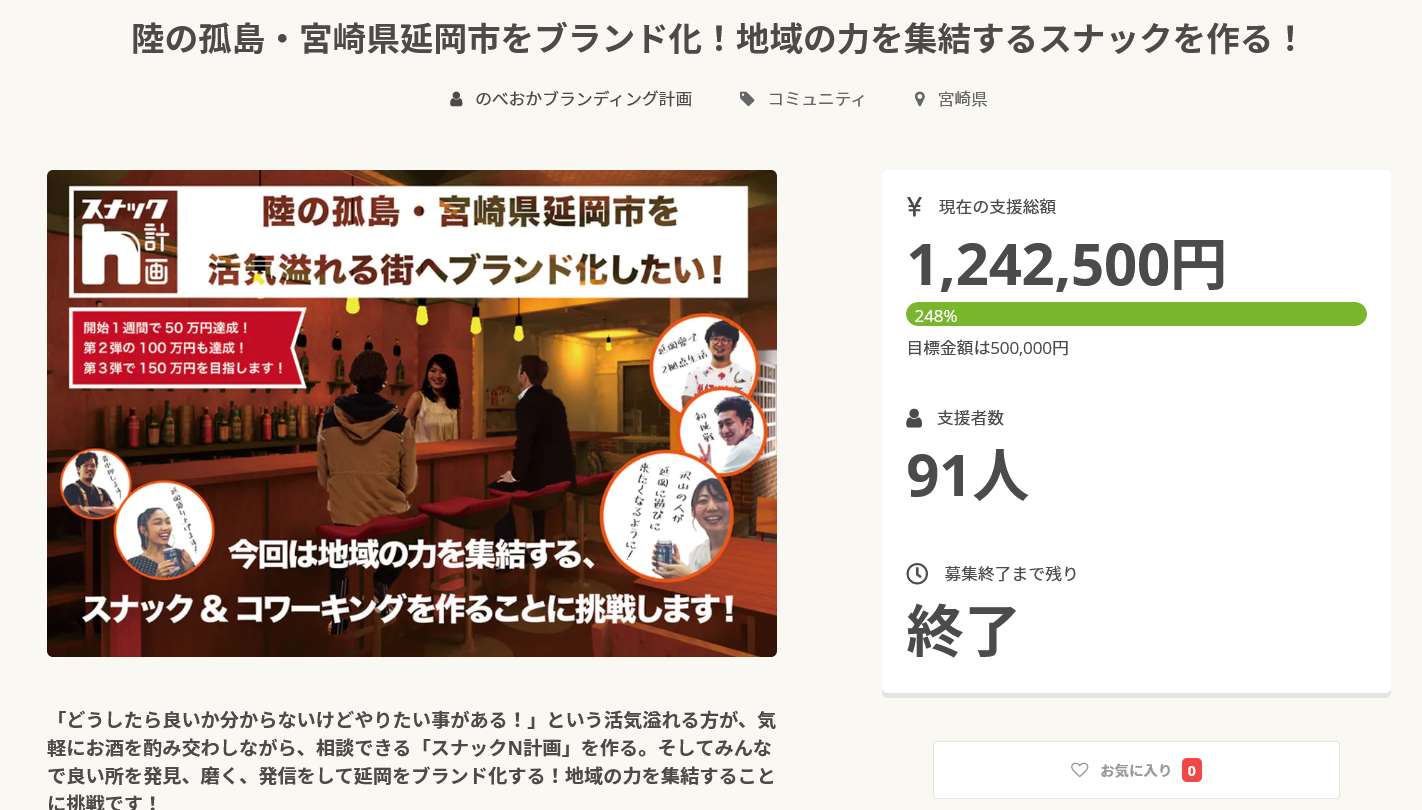The height and width of the screenshot is (810, 1422).
Task: Click the スナックN計画 logo in banner
Action: (x=125, y=240)
